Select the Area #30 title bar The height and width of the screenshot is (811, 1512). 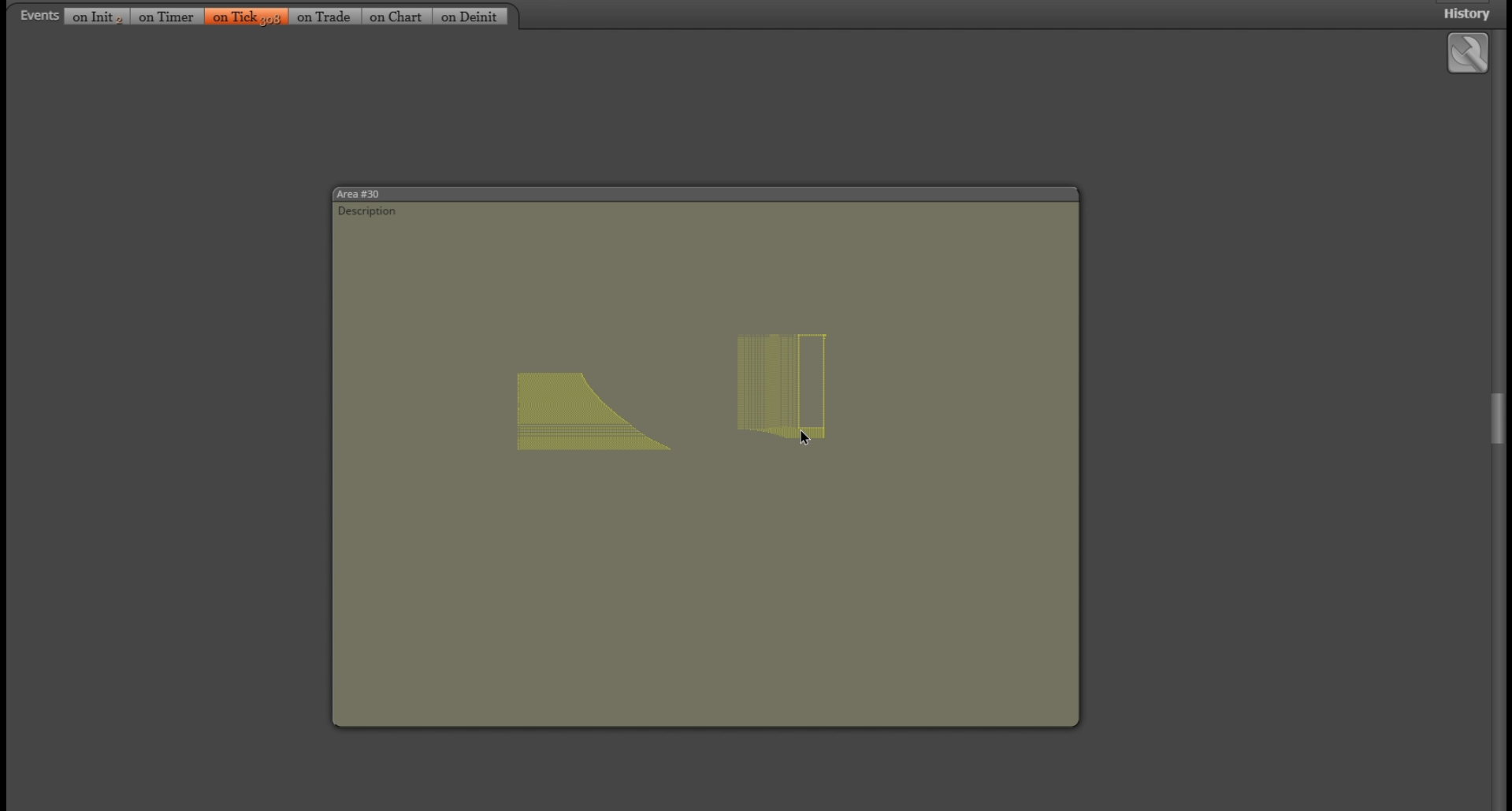click(x=705, y=194)
